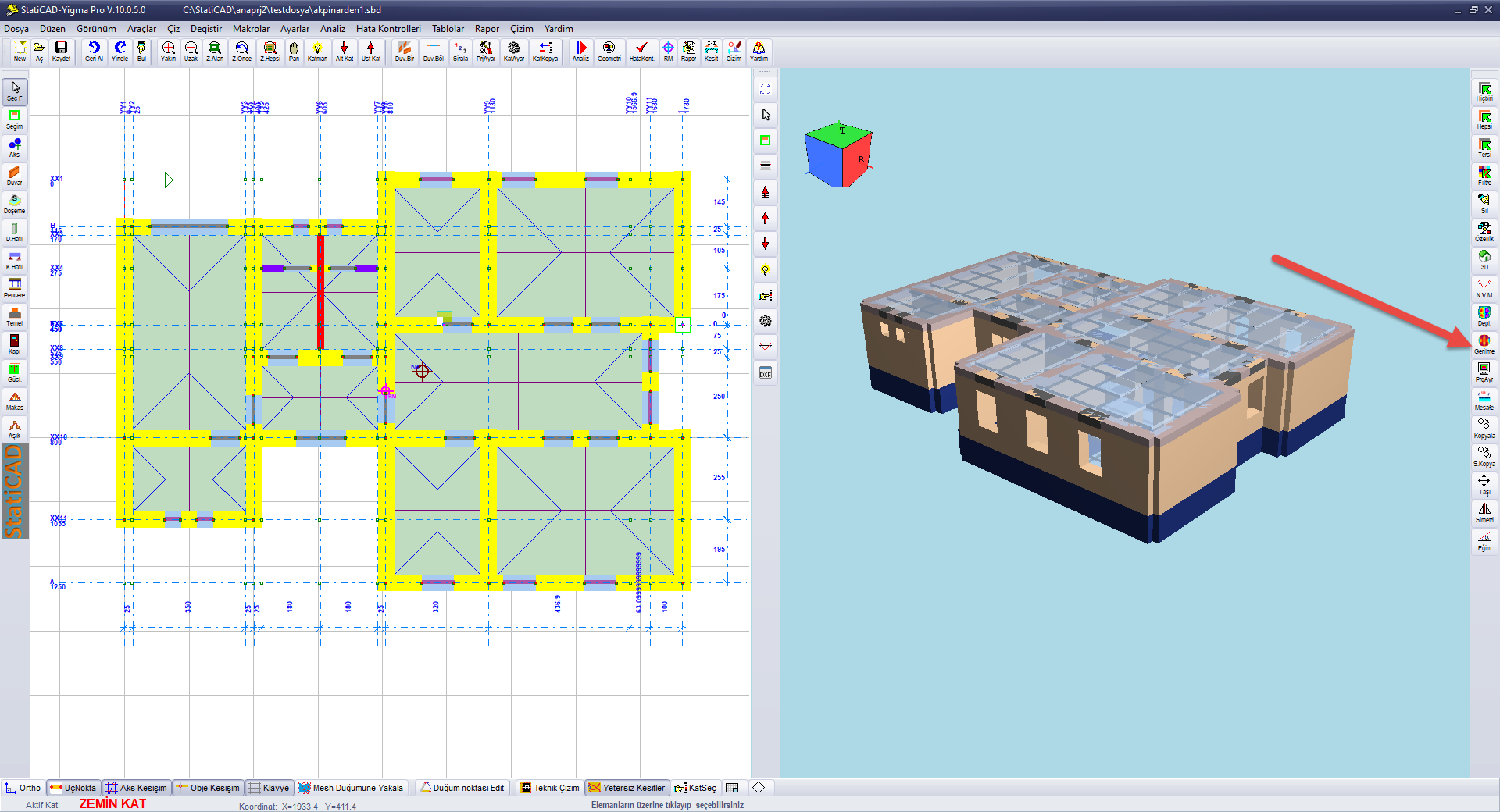
Task: Select the Duvar wall tool
Action: [15, 176]
